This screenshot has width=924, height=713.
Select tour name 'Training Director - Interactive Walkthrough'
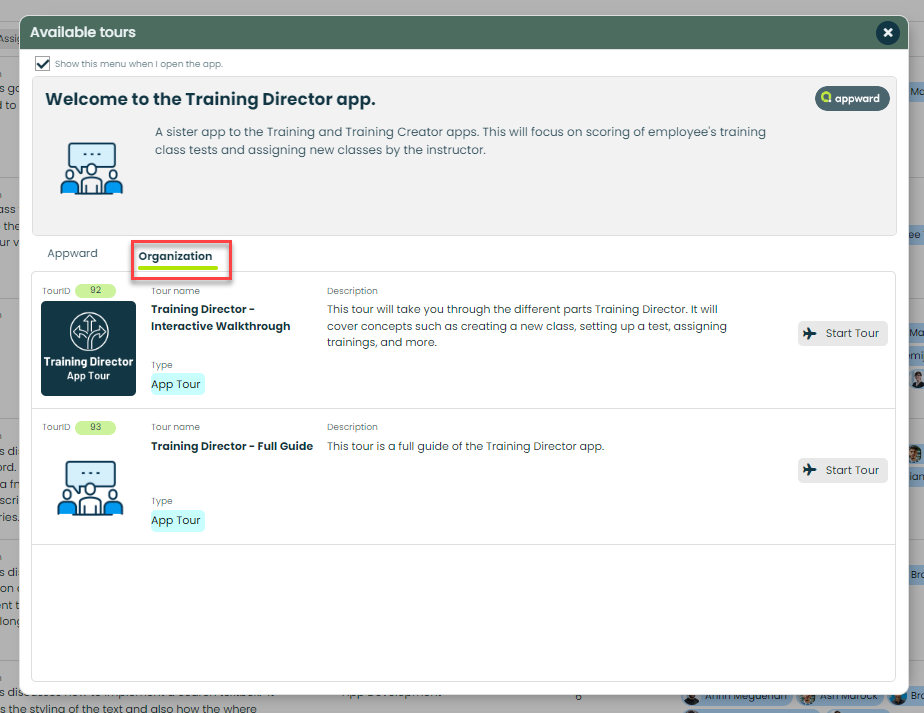coord(220,318)
